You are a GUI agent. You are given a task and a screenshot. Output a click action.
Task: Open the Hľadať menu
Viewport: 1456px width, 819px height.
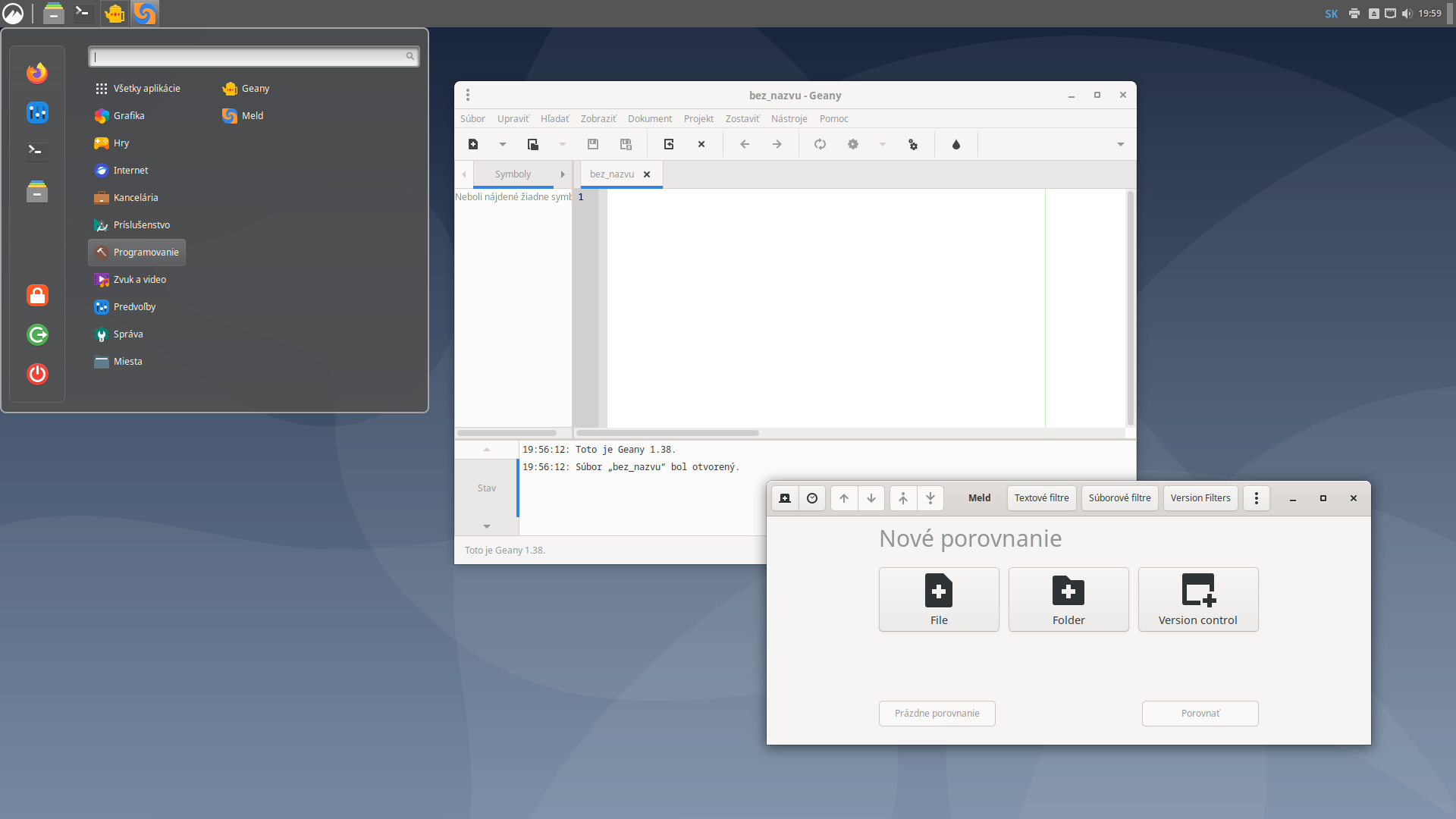555,119
